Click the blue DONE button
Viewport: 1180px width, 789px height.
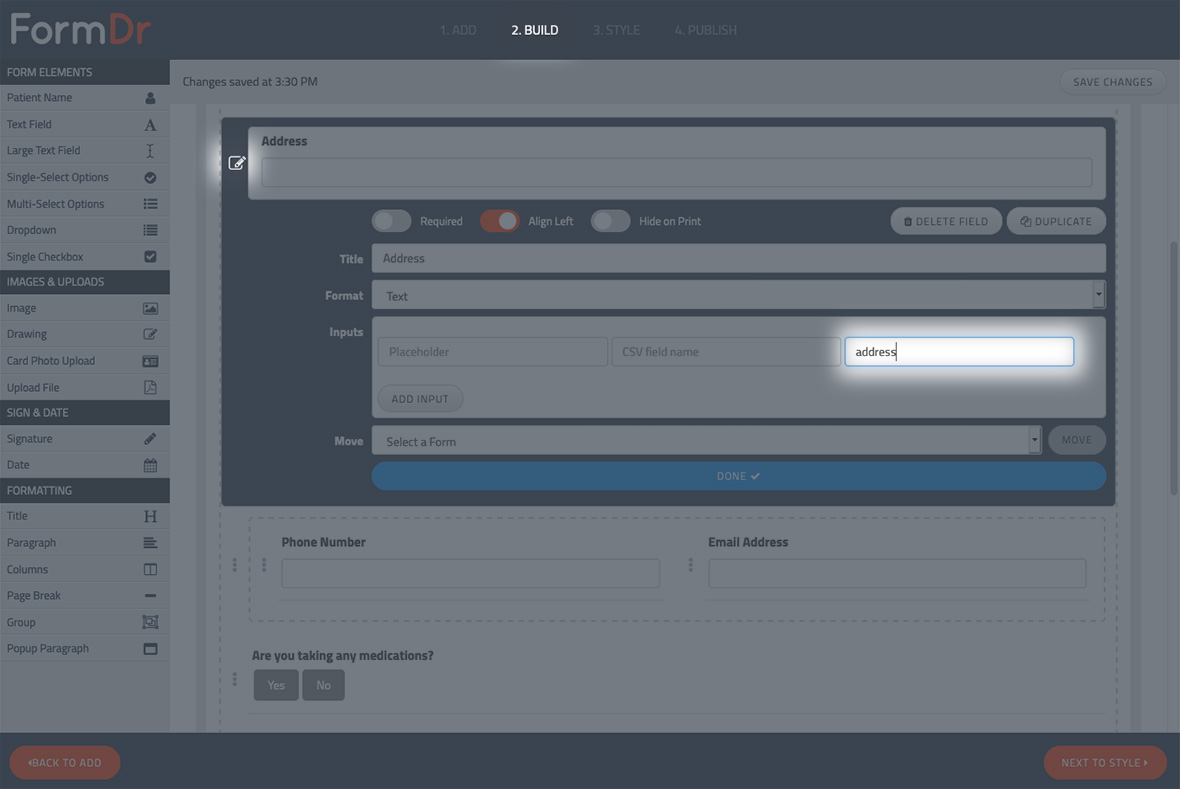[739, 476]
